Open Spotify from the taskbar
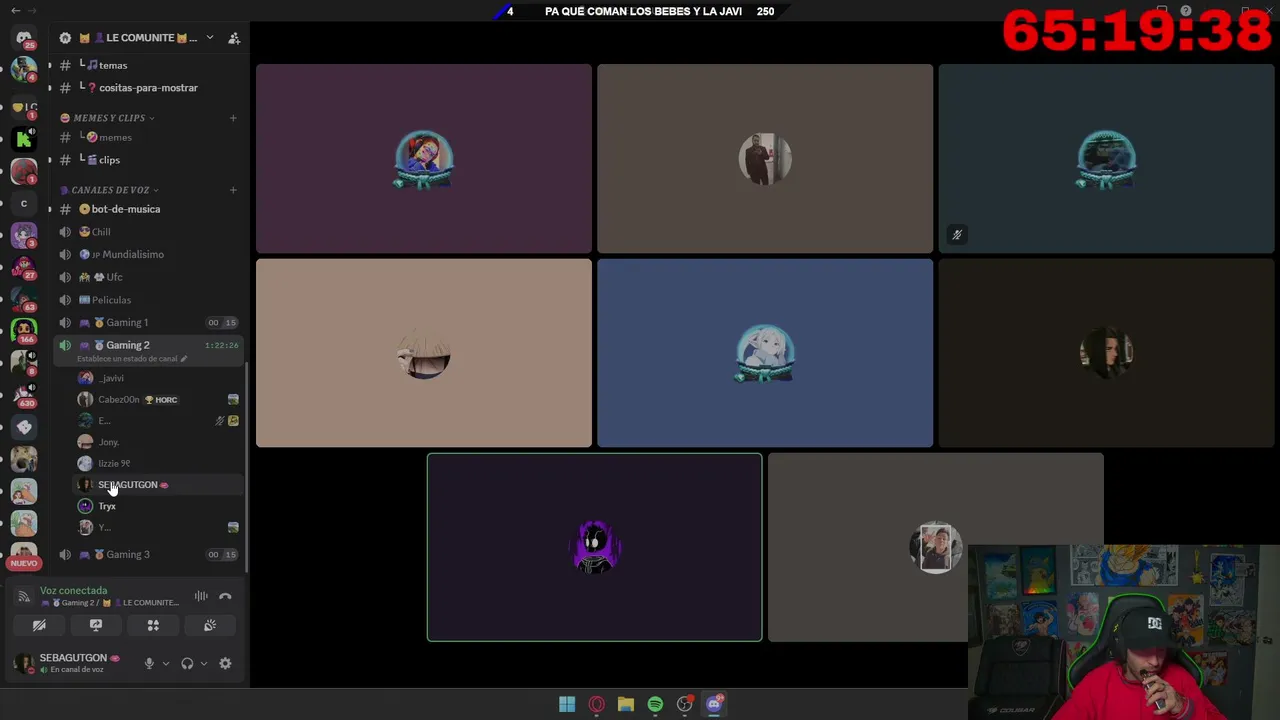 pyautogui.click(x=655, y=704)
